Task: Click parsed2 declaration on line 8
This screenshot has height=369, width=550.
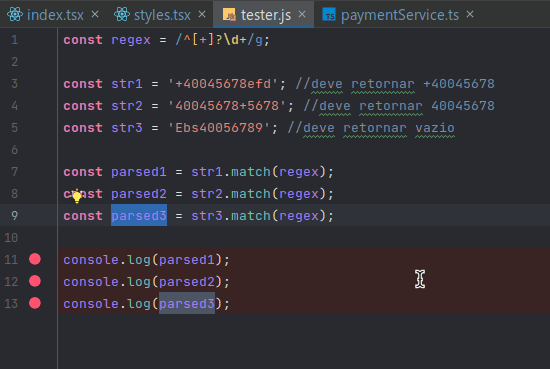Action: (x=139, y=194)
